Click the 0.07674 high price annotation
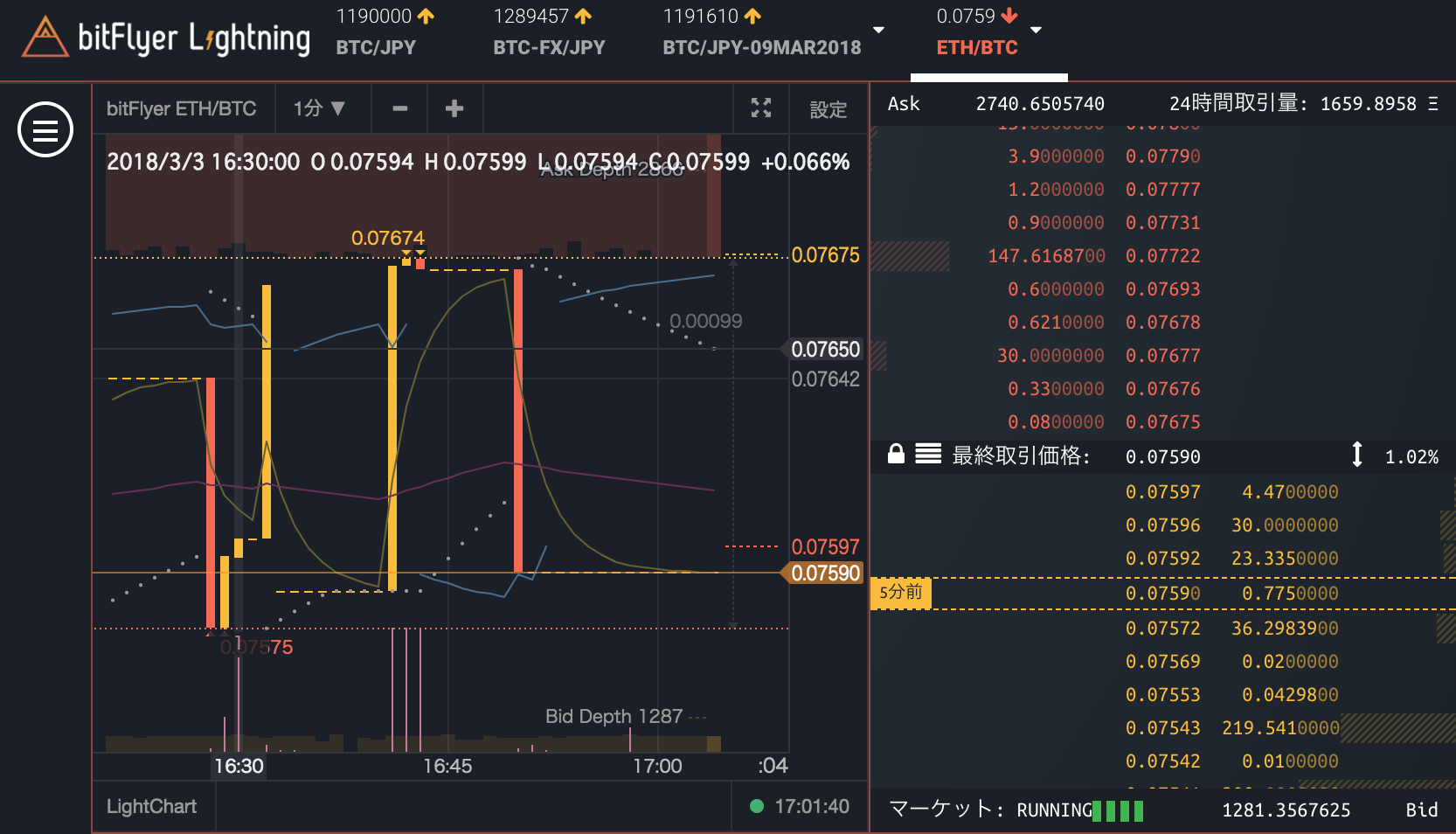 coord(387,238)
